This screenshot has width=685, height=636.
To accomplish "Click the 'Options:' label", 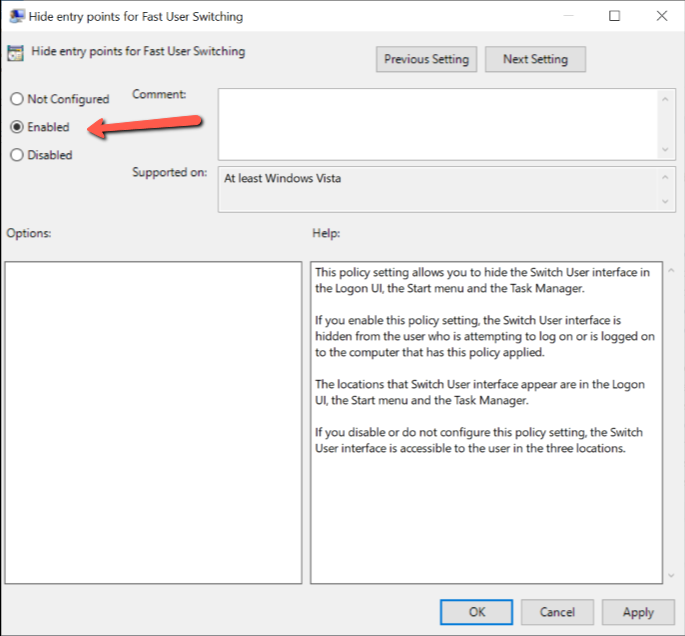I will tap(28, 233).
